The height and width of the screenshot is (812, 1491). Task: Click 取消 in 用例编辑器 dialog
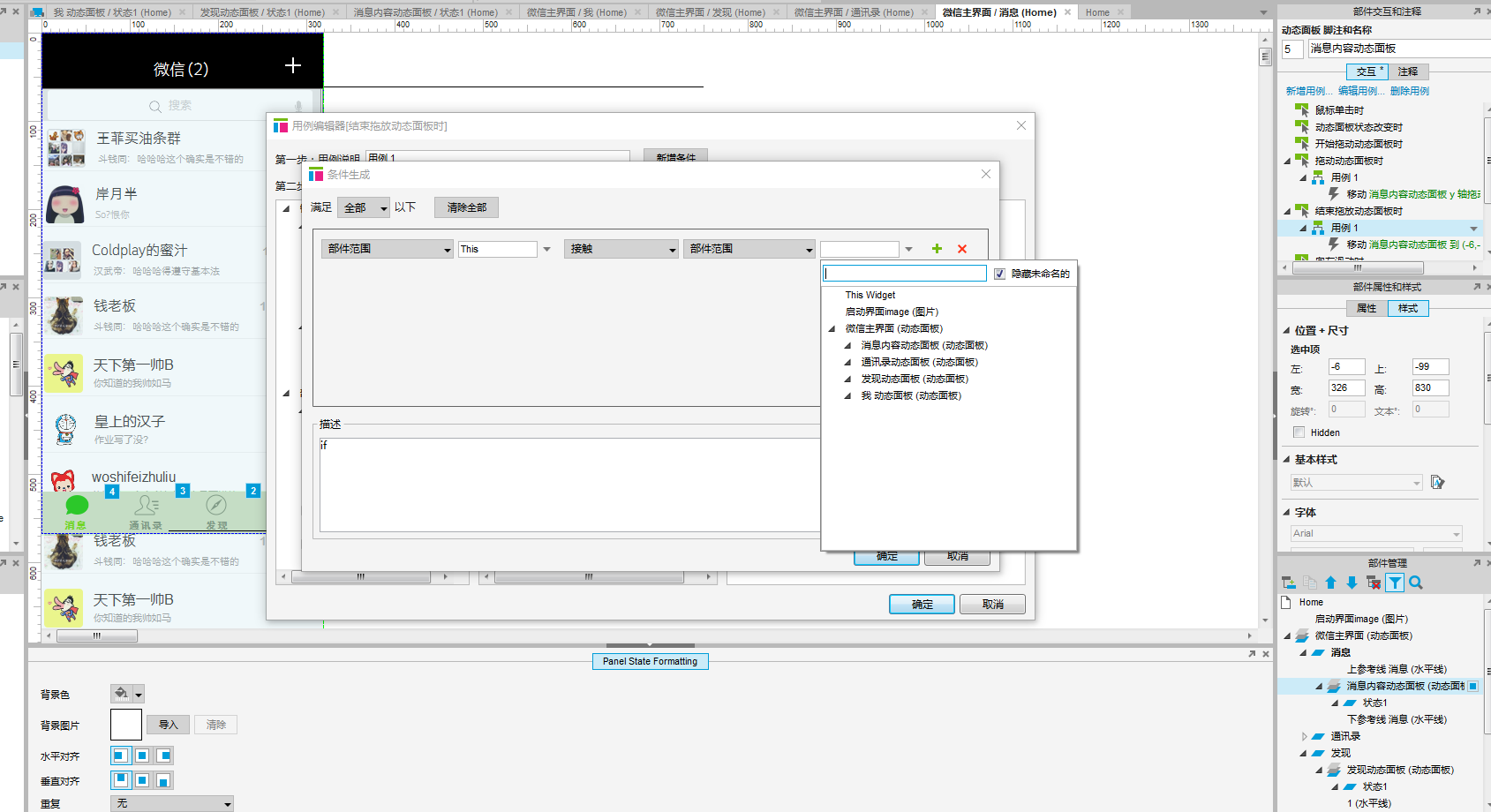pos(993,605)
